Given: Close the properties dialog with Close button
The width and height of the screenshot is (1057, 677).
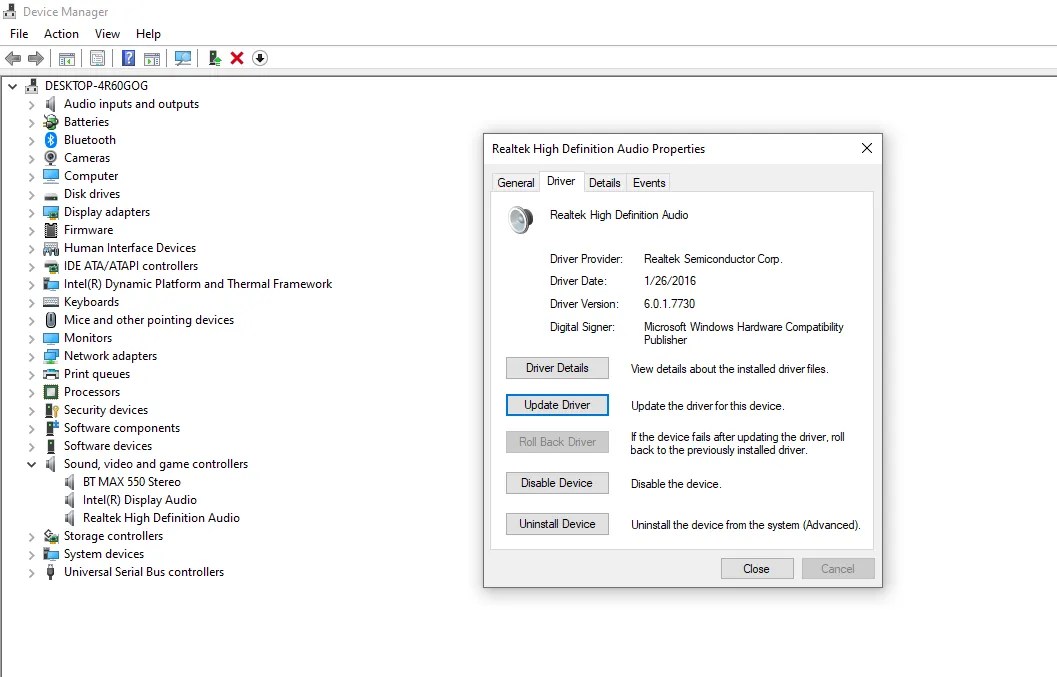Looking at the screenshot, I should coord(757,568).
